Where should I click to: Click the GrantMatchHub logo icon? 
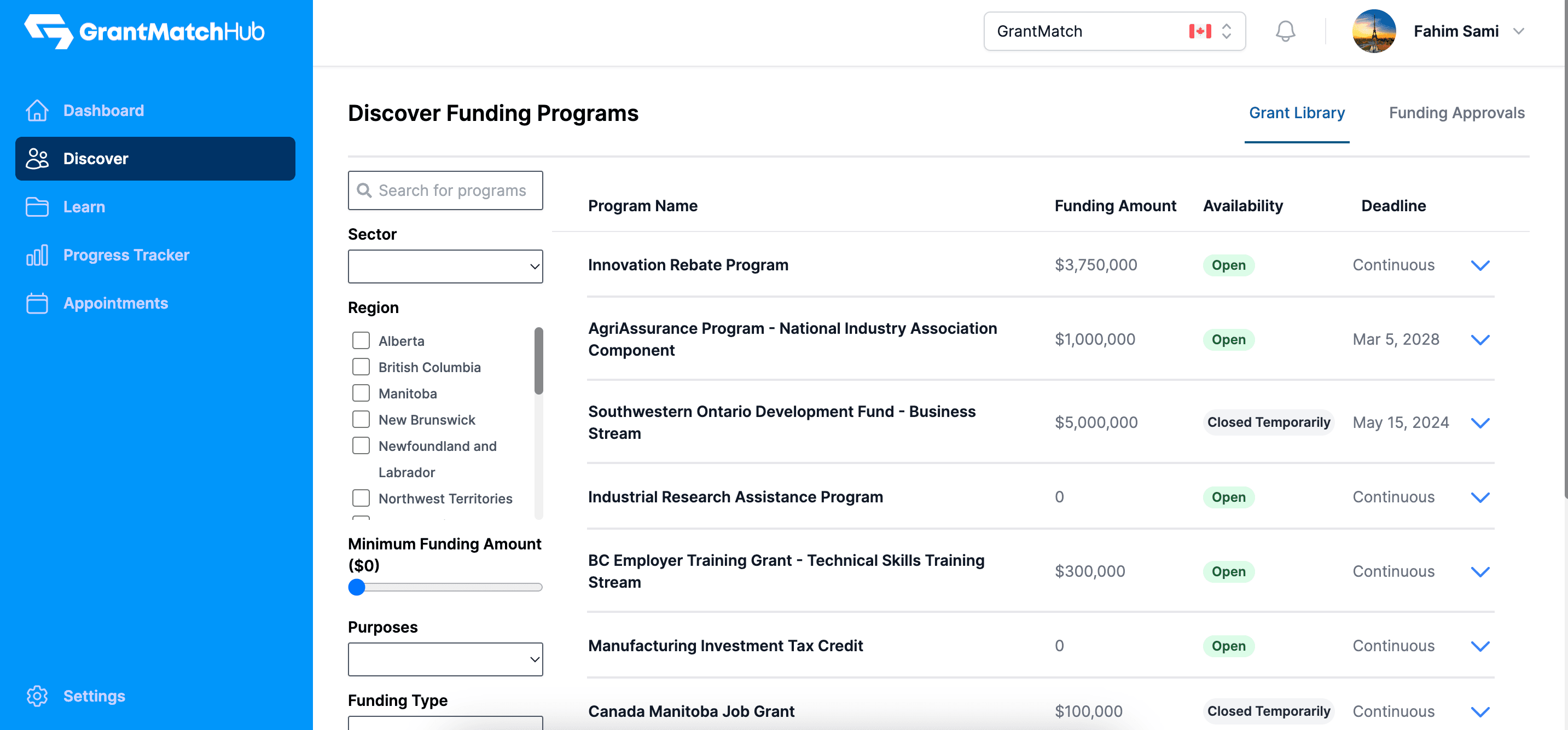pyautogui.click(x=49, y=31)
